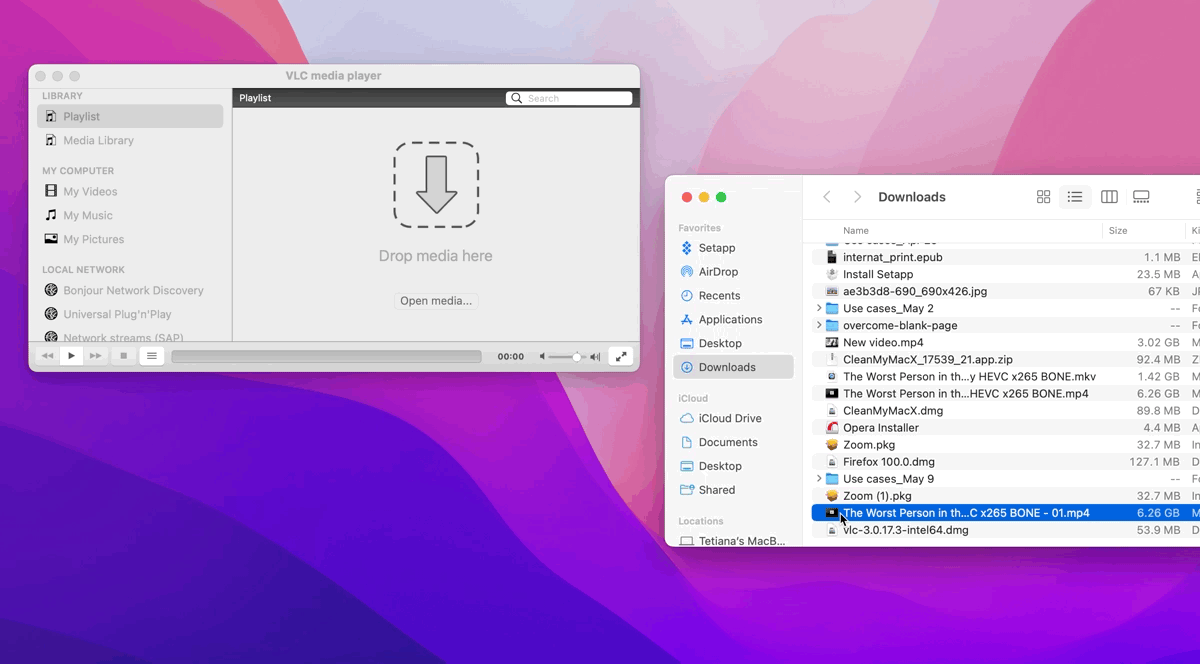Screen dimensions: 1200x664
Task: Switch Finder to list view
Action: click(1075, 197)
